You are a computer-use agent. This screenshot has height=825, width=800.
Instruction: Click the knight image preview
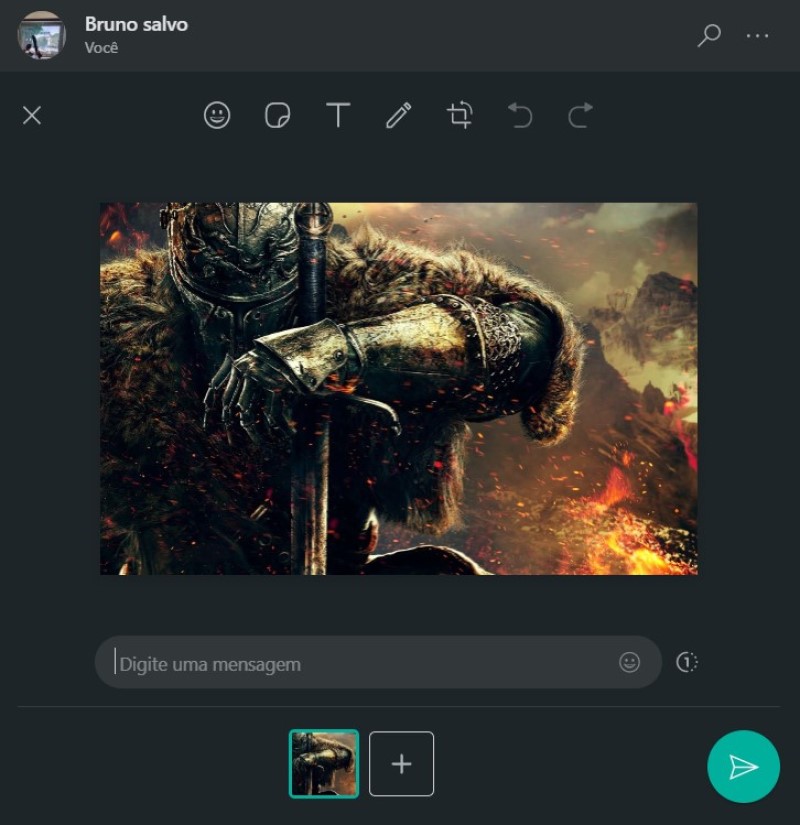[x=399, y=388]
